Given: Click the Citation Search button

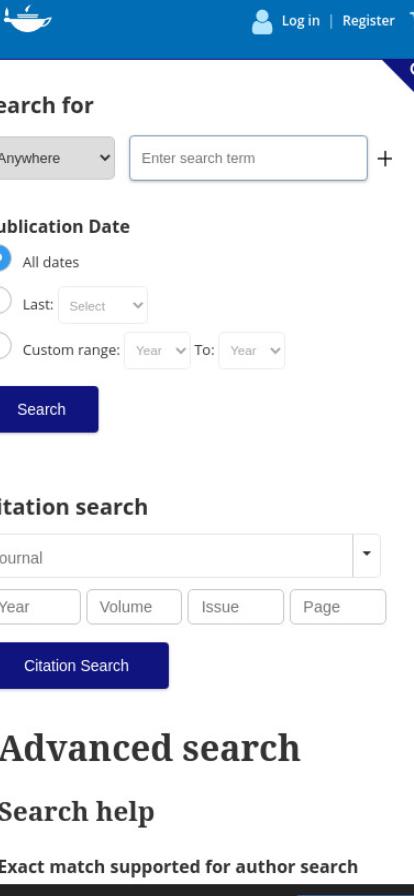Looking at the screenshot, I should (83, 665).
